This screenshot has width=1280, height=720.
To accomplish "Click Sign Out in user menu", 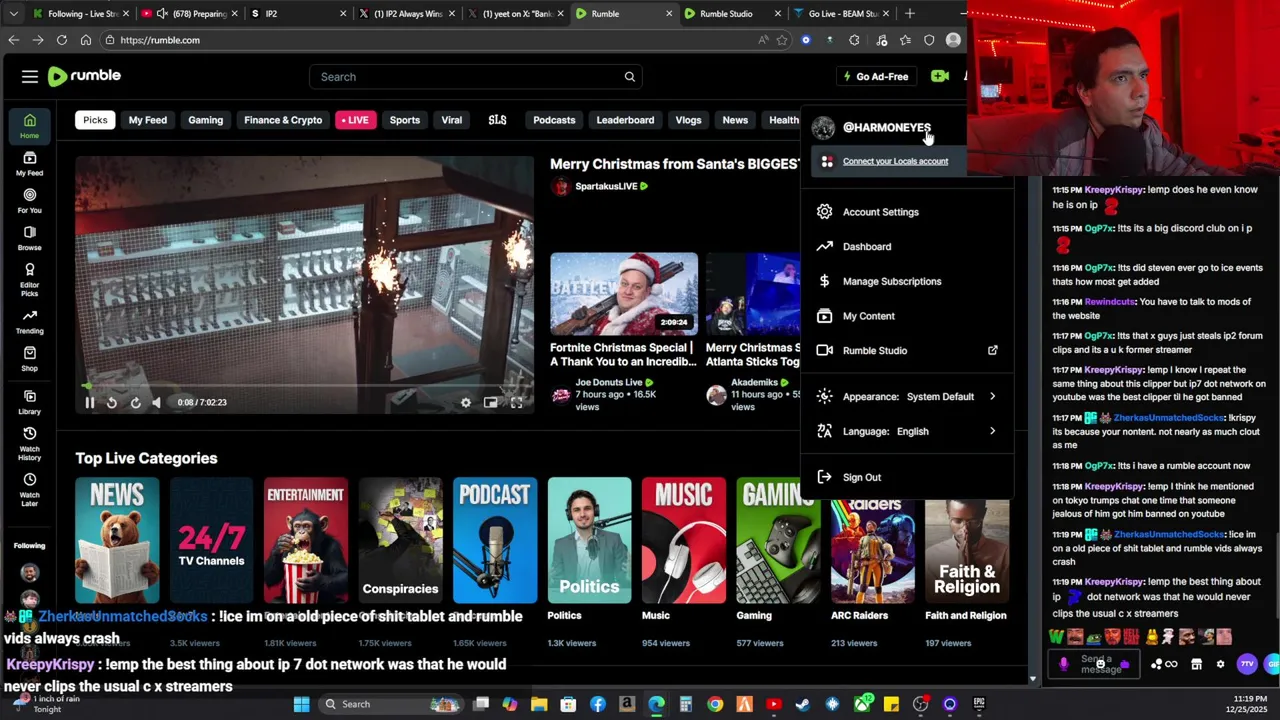I will click(908, 477).
